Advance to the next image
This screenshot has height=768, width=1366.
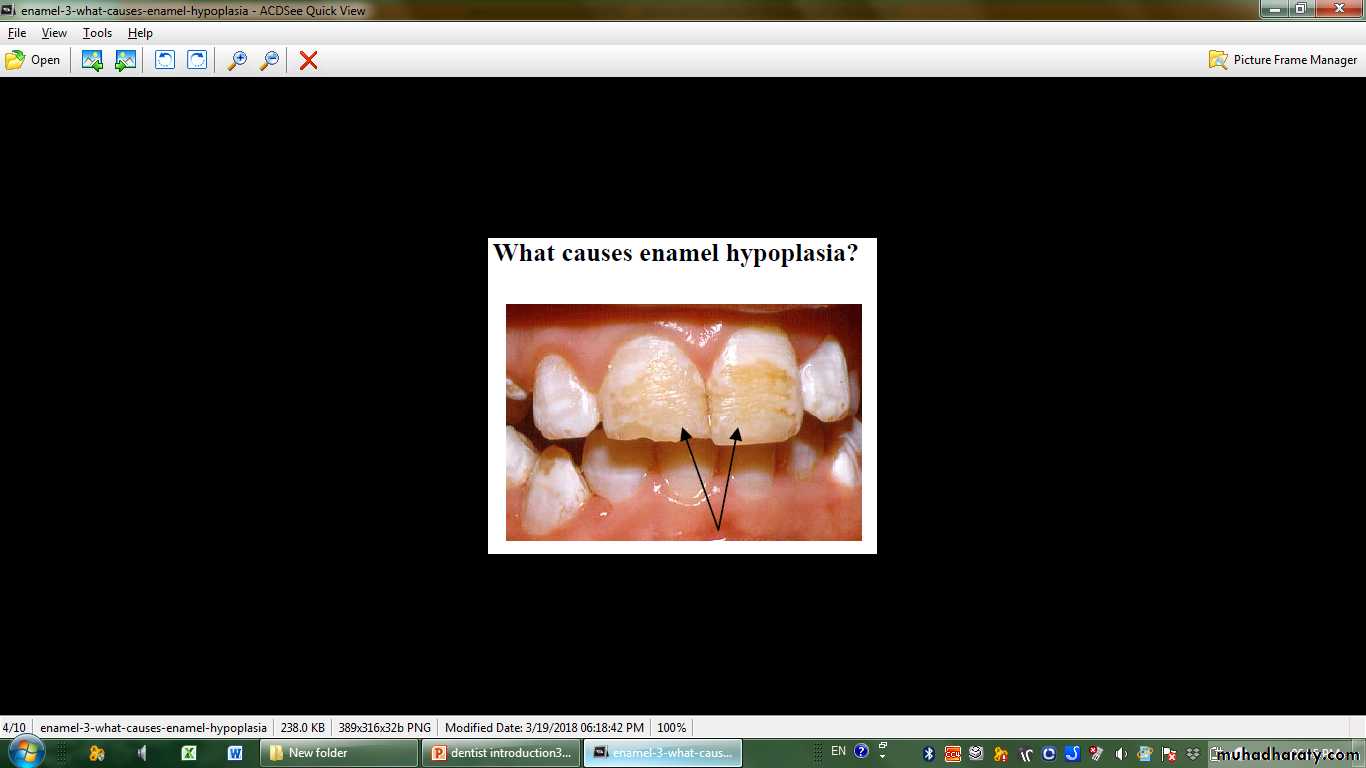pos(125,60)
